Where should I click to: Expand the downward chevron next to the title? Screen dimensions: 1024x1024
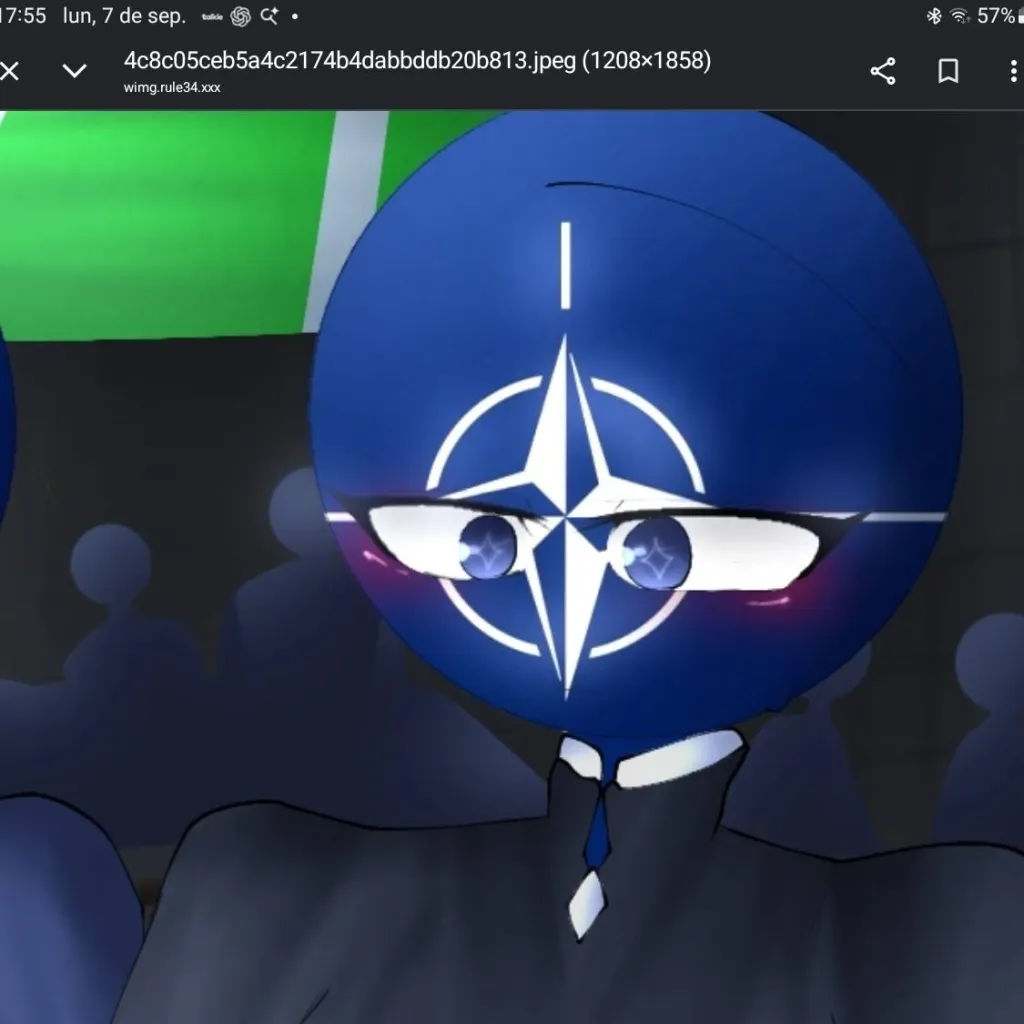click(x=74, y=71)
